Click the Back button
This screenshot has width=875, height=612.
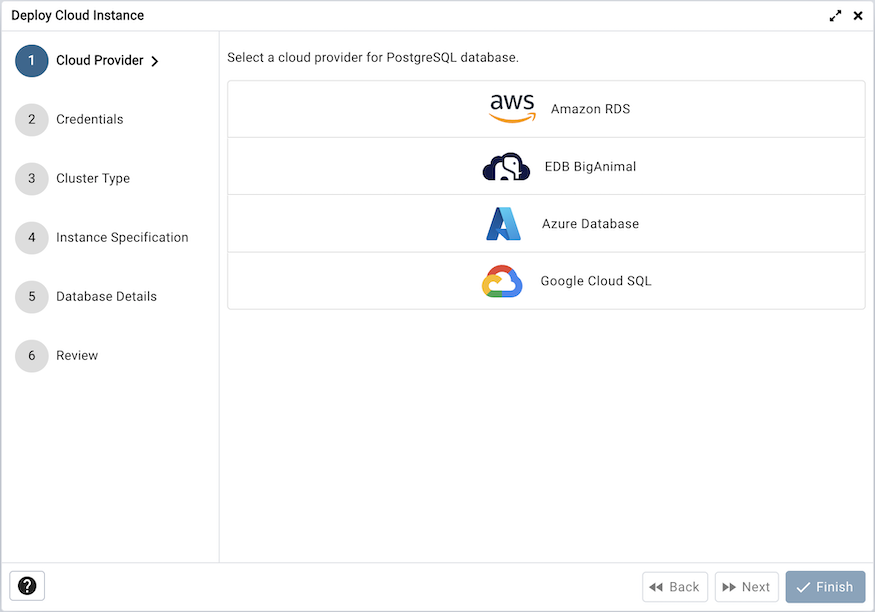tap(674, 586)
